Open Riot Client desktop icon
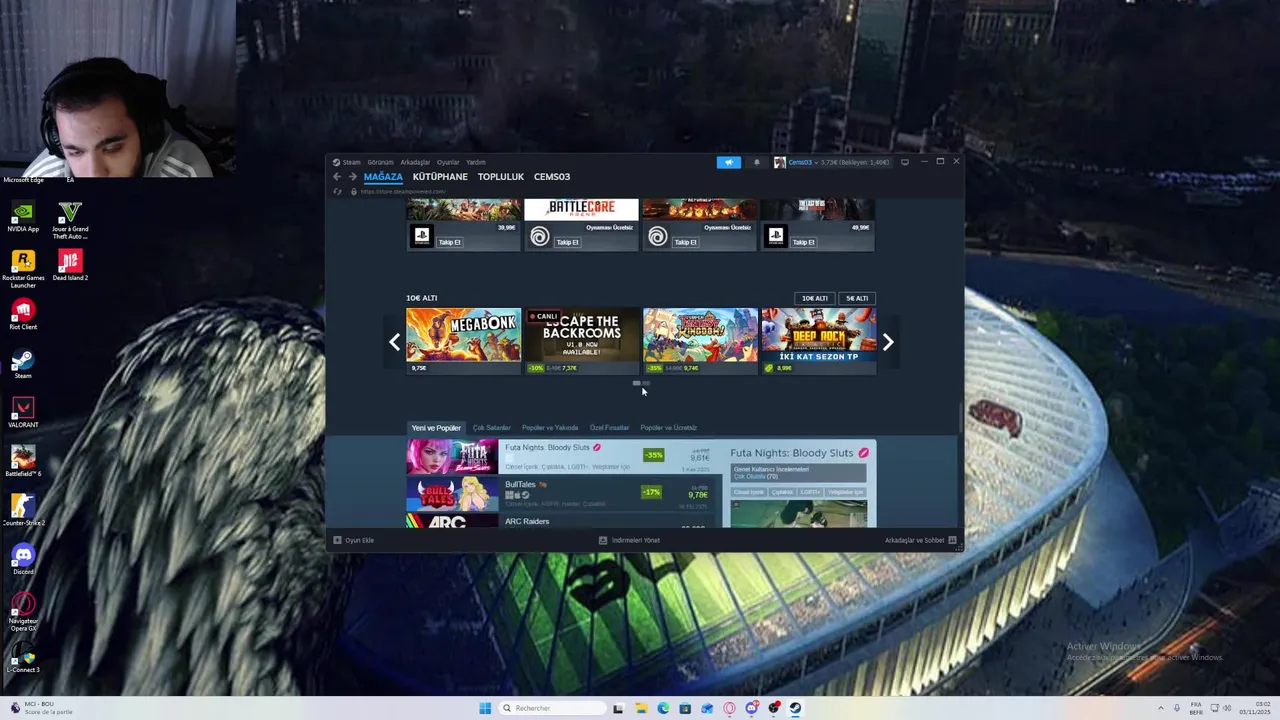Viewport: 1280px width, 720px height. click(x=23, y=315)
